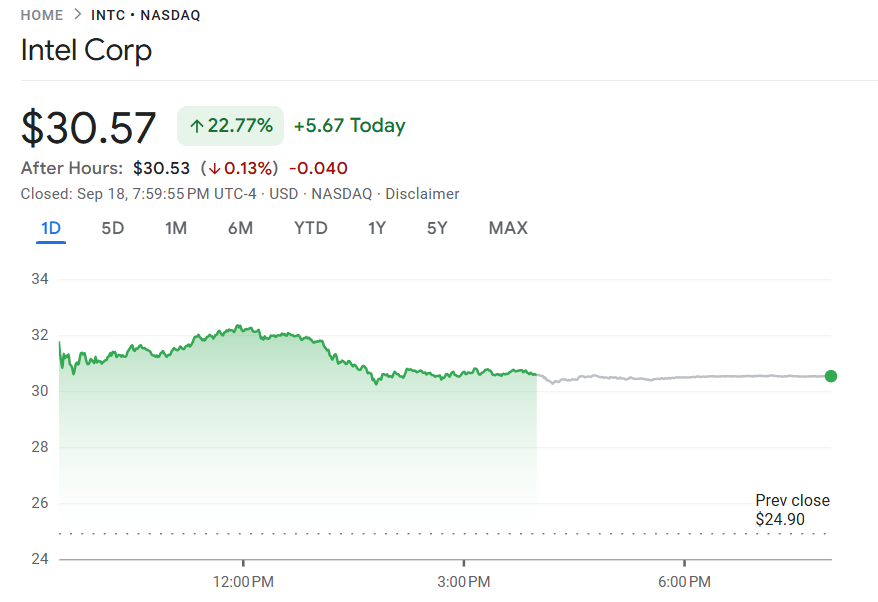Go to the HOME breadcrumb link
The height and width of the screenshot is (602, 878).
(x=42, y=16)
